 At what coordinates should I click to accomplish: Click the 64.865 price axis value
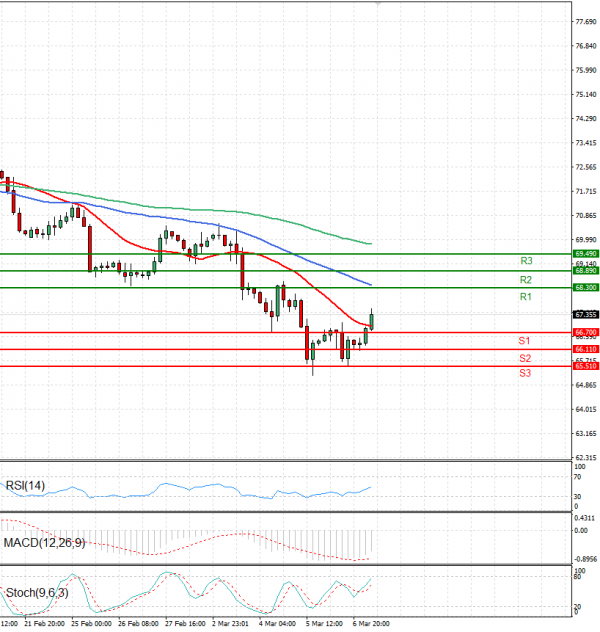click(x=586, y=385)
